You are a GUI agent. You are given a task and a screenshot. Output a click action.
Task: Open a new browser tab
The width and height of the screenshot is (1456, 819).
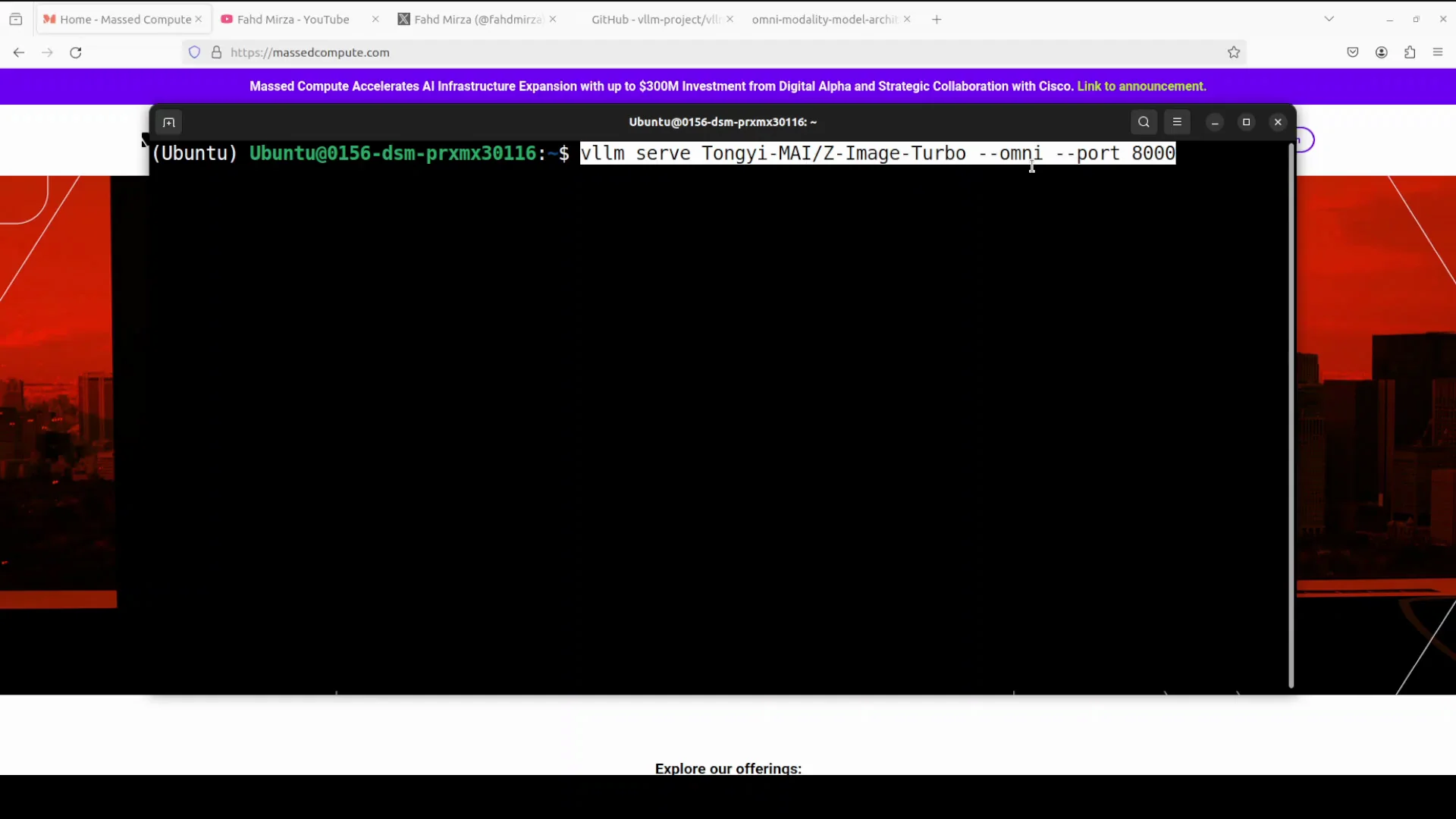[x=937, y=20]
